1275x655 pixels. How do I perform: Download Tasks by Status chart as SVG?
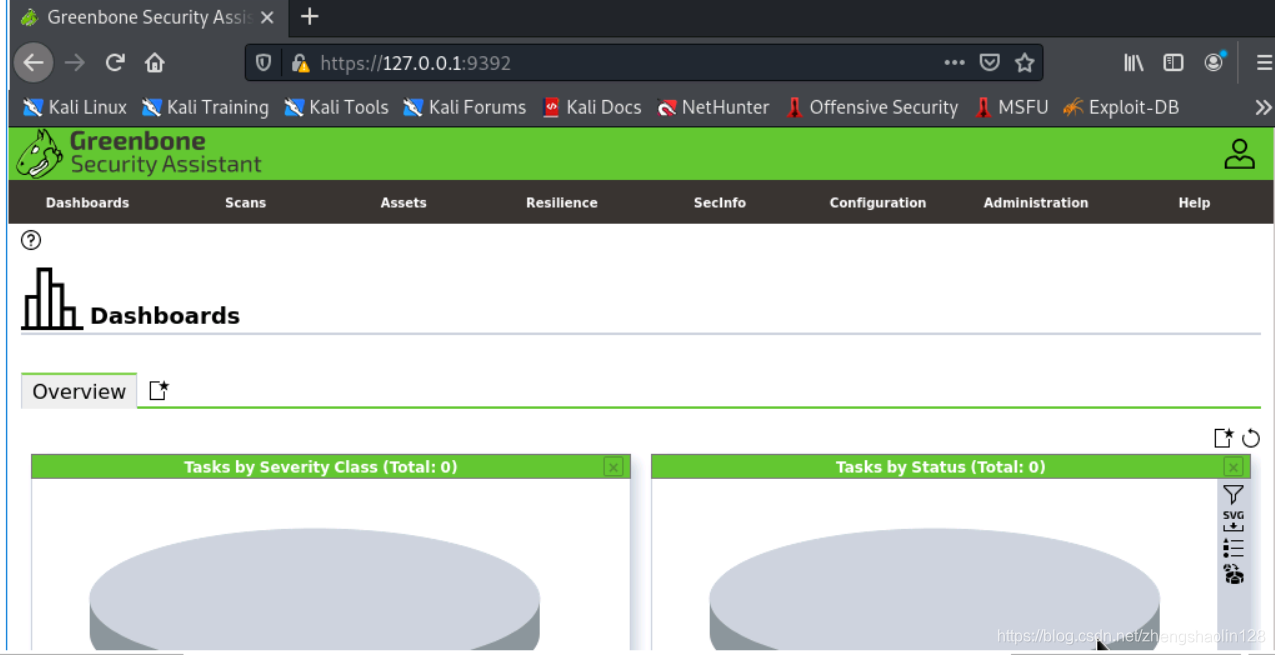click(1233, 521)
